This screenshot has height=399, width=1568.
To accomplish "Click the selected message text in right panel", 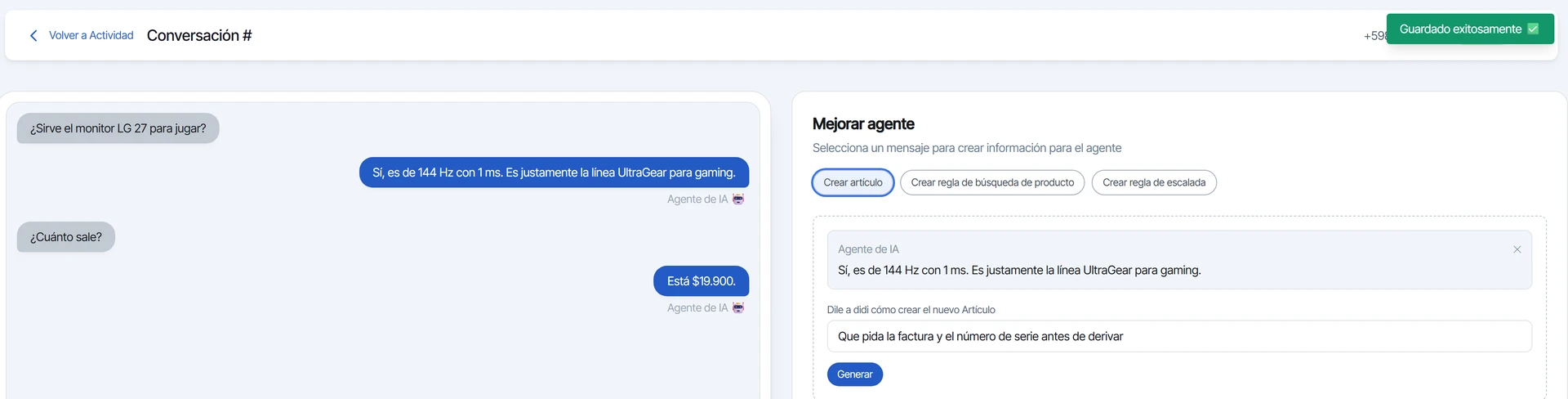I will point(1019,270).
